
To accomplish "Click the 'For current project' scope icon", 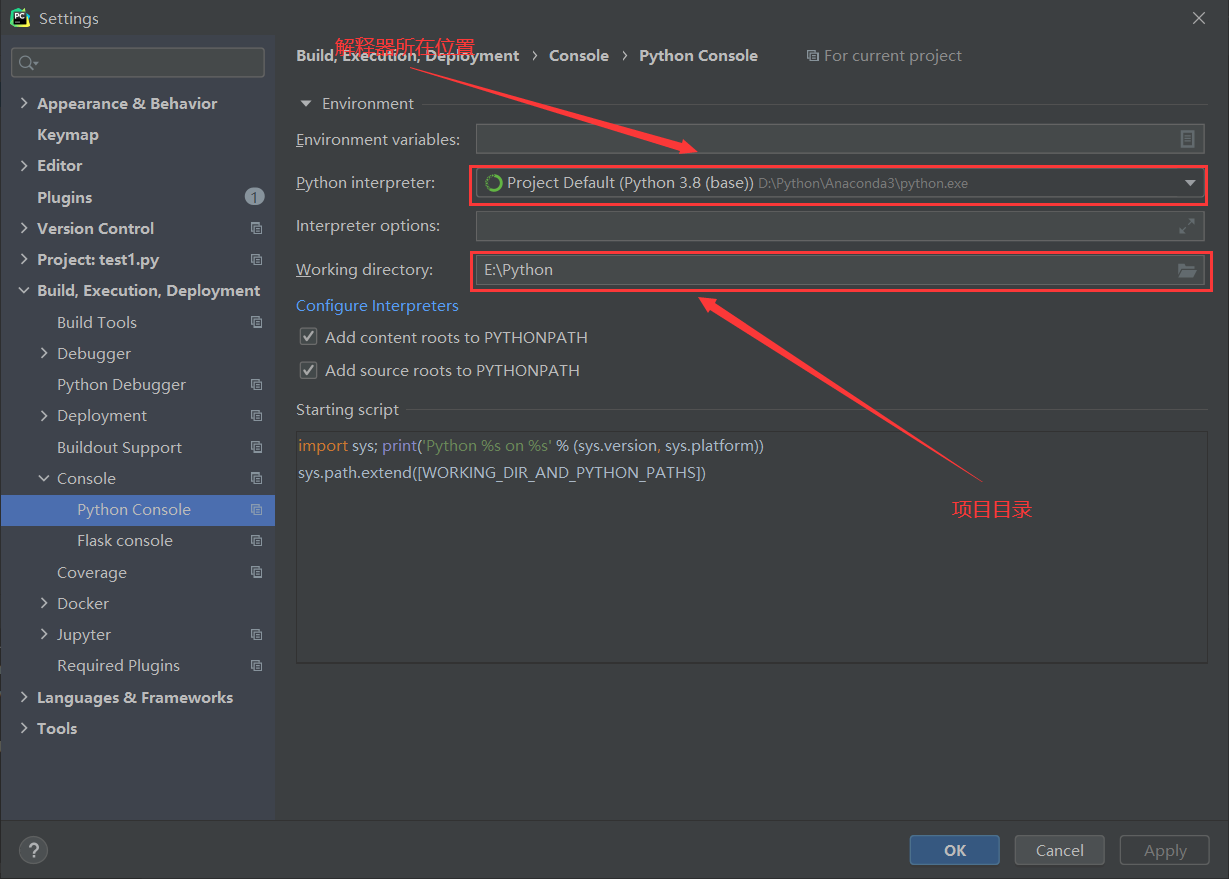I will [812, 55].
